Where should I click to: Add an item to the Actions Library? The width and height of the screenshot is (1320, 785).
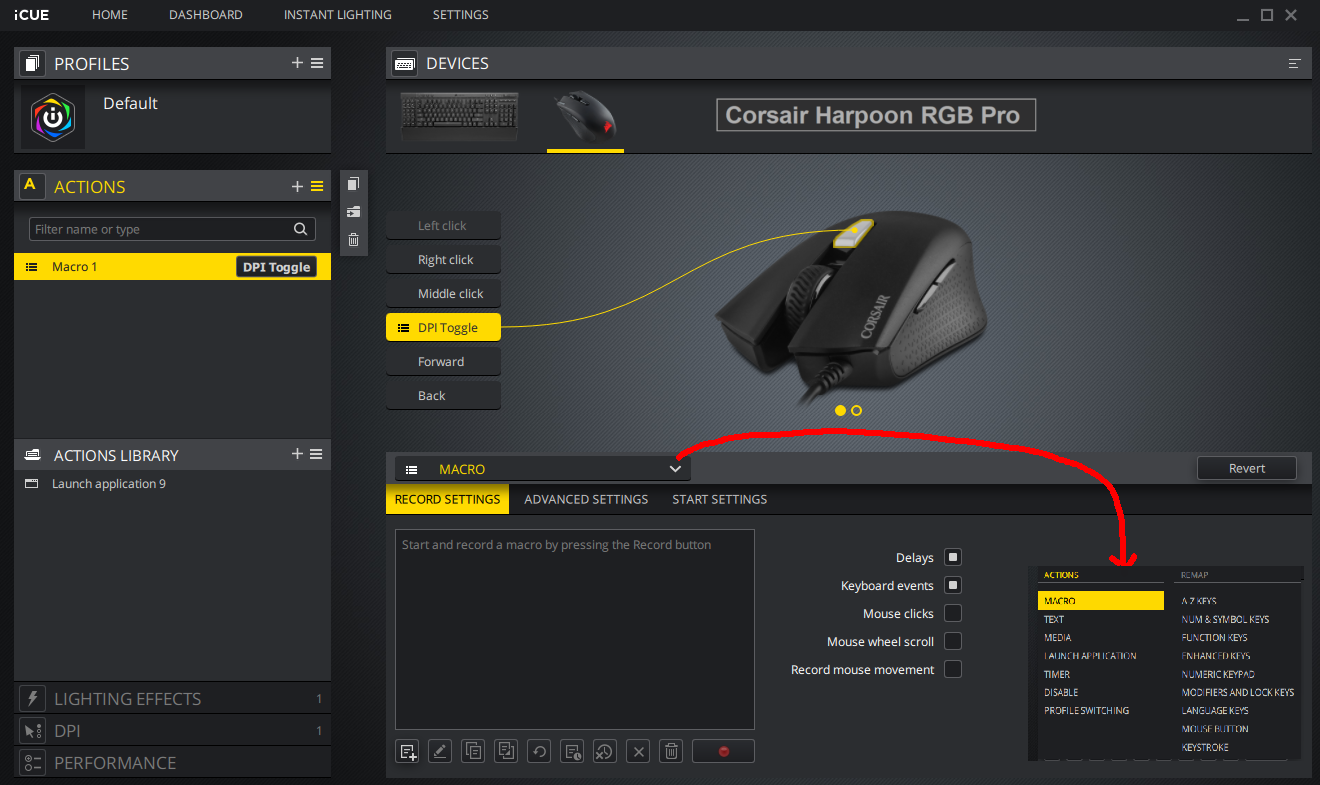pos(297,454)
